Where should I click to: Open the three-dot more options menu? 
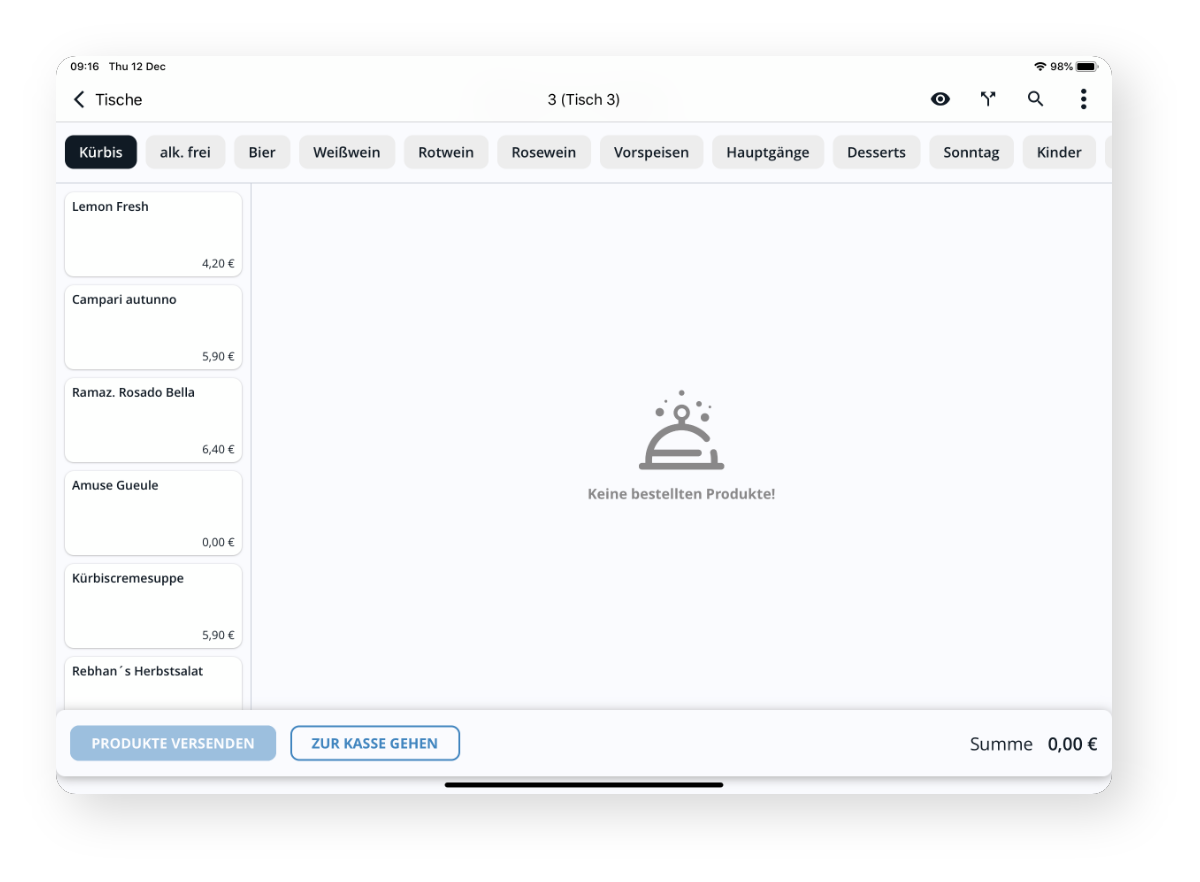(x=1083, y=99)
